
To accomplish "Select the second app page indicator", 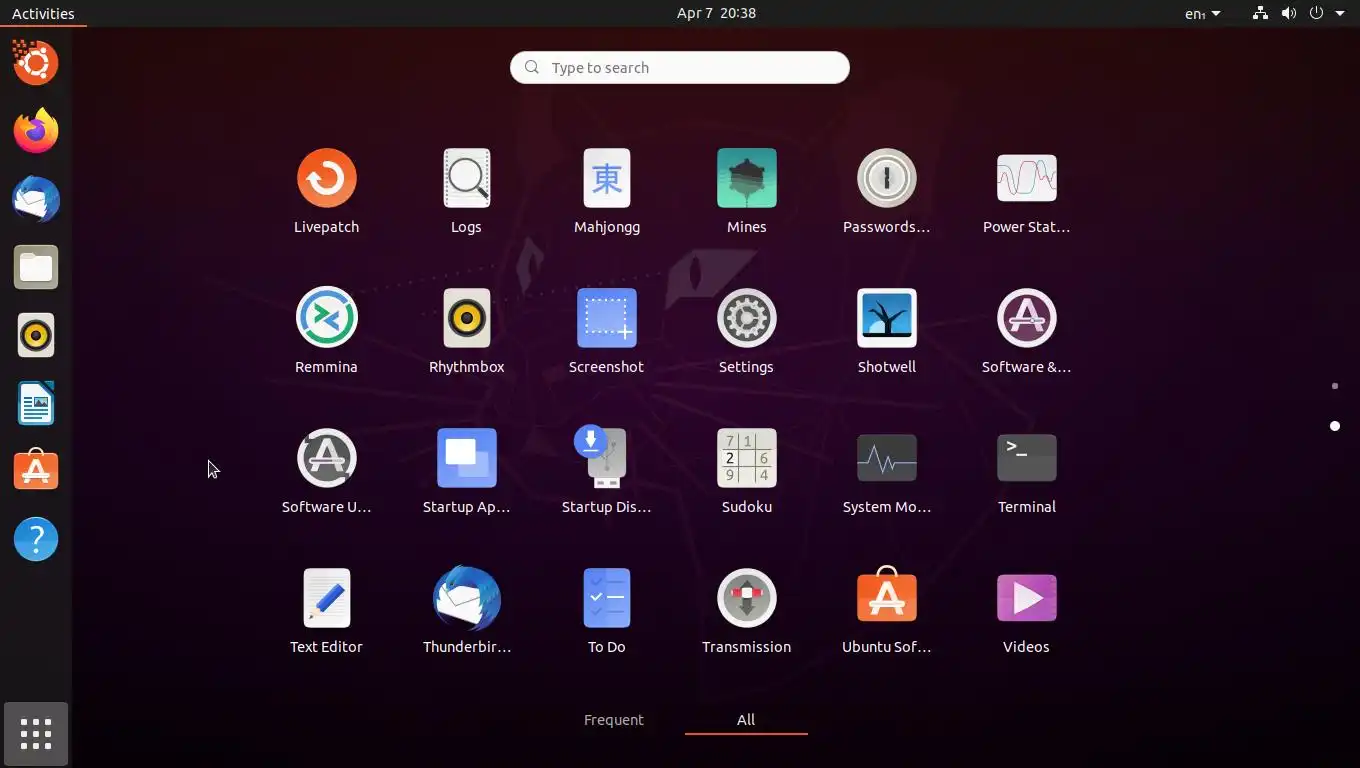I will (1335, 426).
